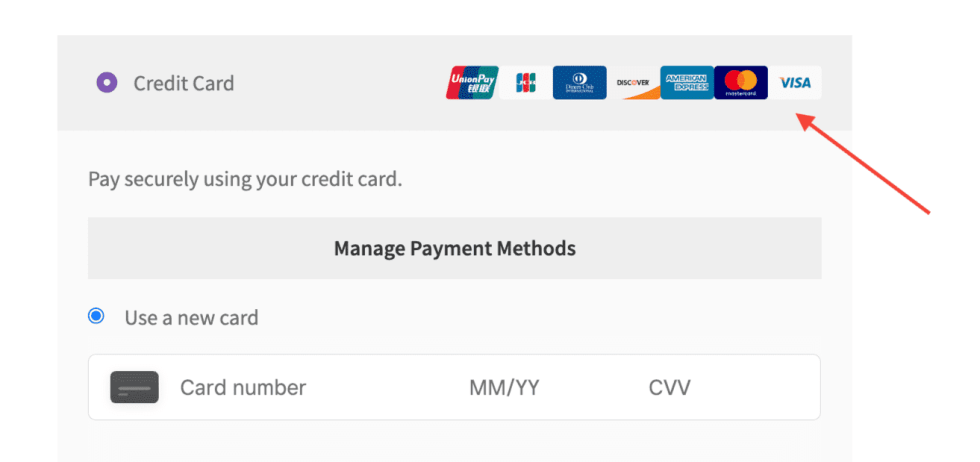Screen dimensions: 980x462
Task: Select the Credit Card radio button
Action: pyautogui.click(x=107, y=83)
